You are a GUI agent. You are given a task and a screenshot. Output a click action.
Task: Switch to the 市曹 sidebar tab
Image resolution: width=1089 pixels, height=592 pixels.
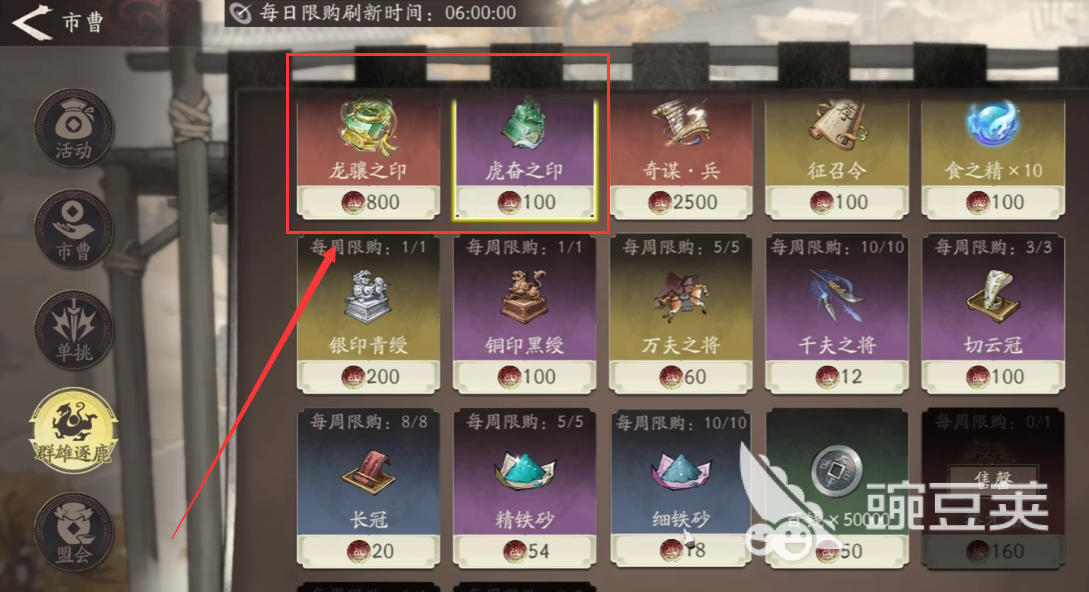tap(73, 229)
